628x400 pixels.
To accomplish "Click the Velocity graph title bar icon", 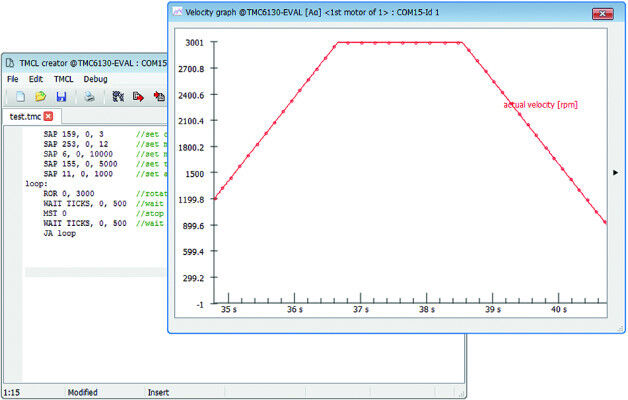I will pos(177,12).
